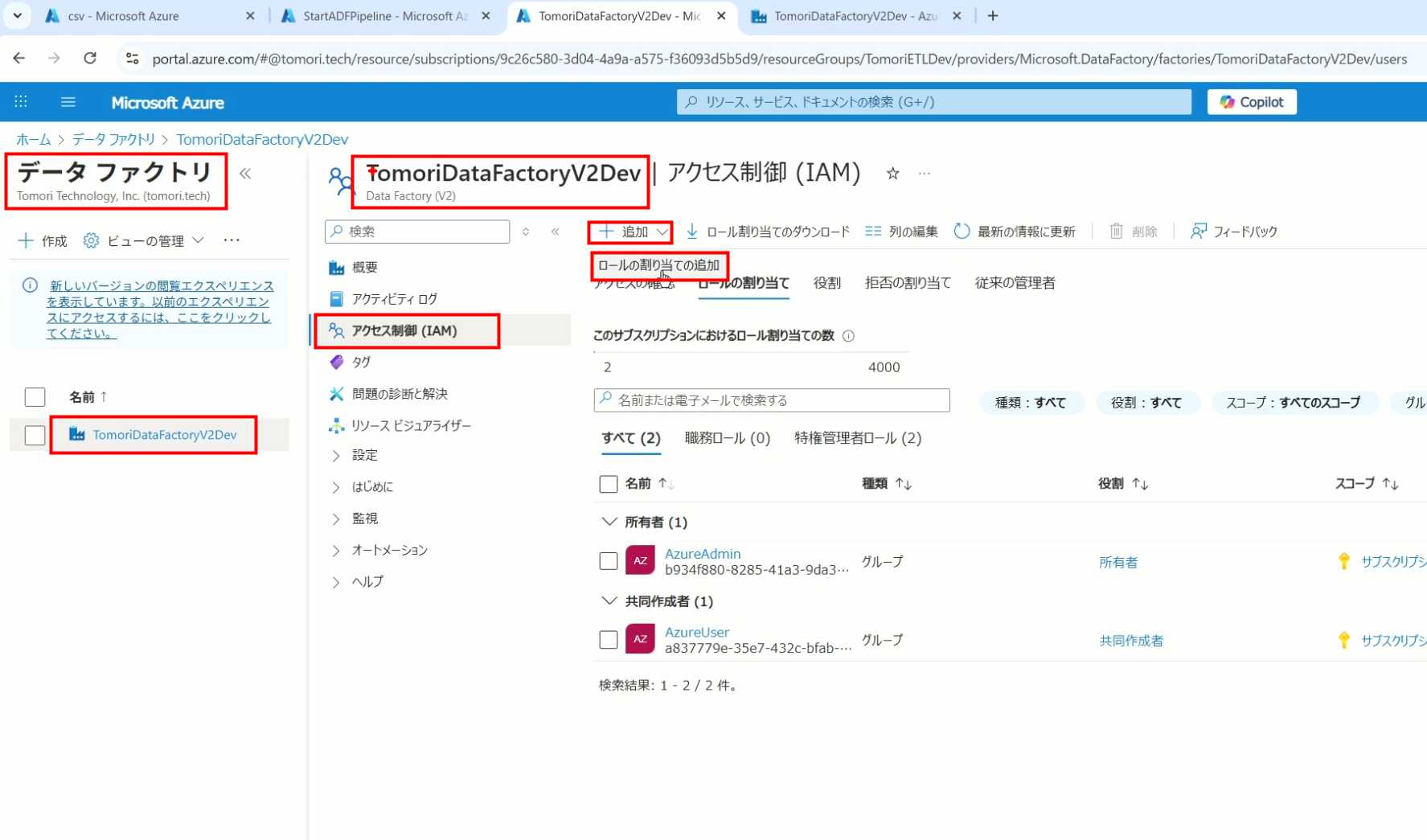The image size is (1427, 840).
Task: Click download role assignments icon
Action: point(691,232)
